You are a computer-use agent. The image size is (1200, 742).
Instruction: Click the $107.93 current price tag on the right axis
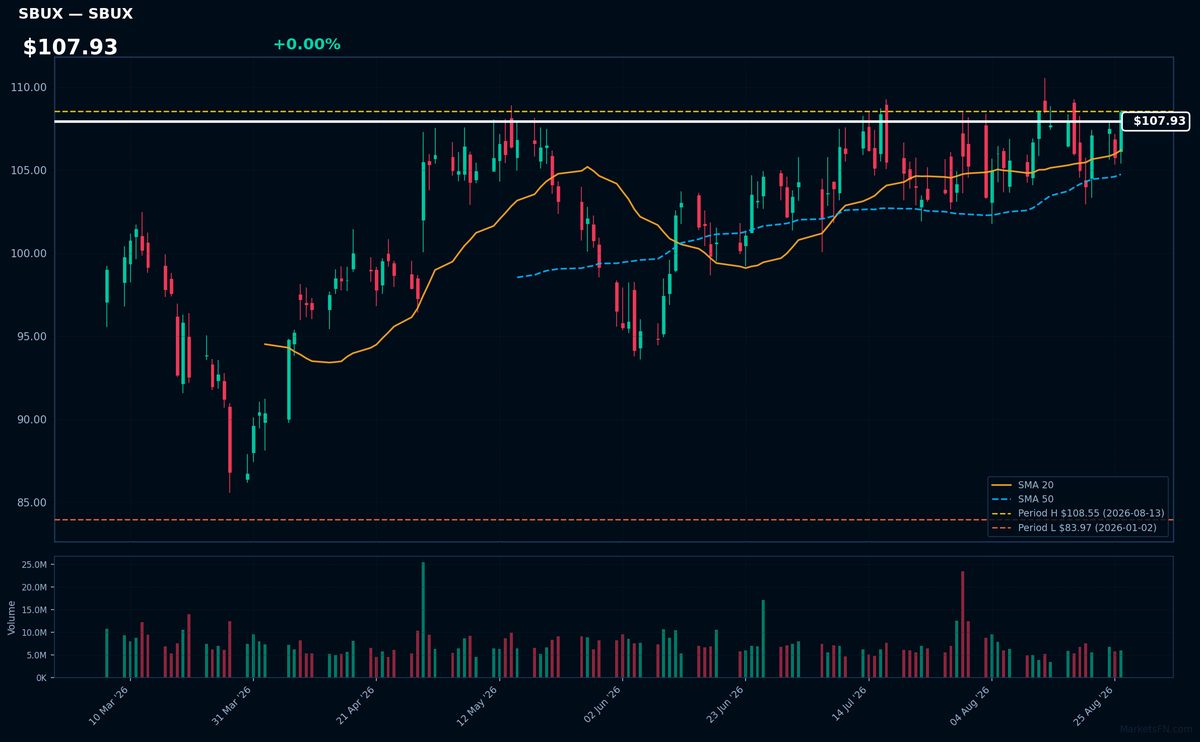coord(1156,121)
